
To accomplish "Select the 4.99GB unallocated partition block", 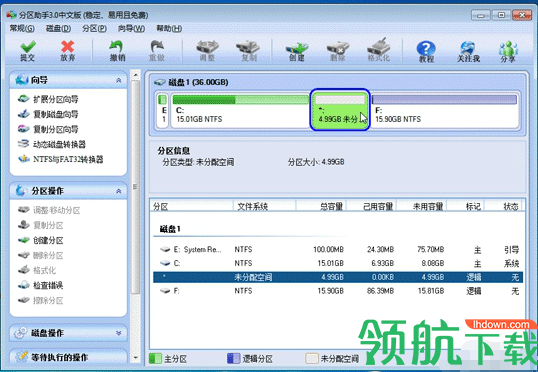I will 340,110.
